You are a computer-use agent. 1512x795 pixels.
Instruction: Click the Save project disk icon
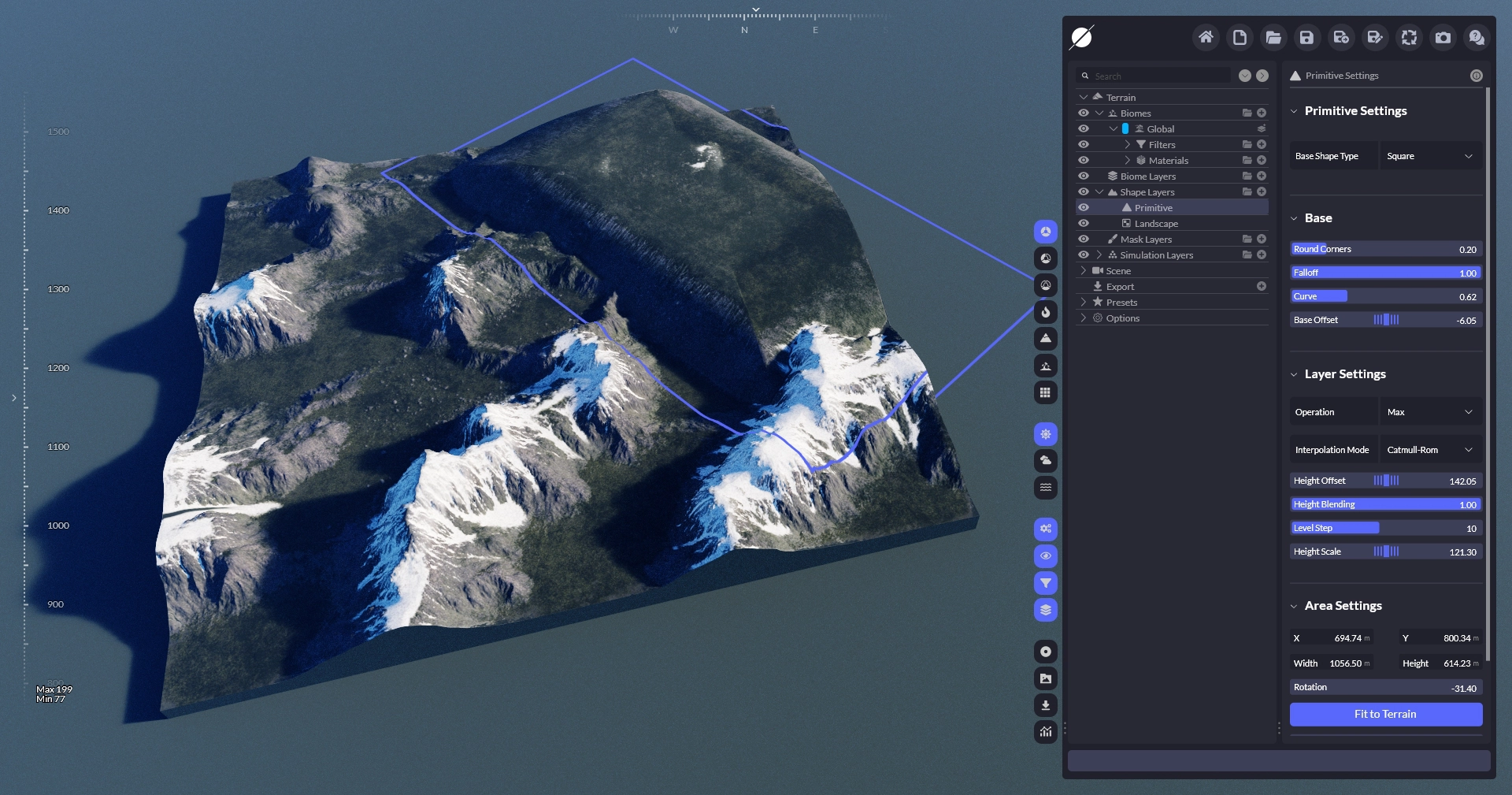pos(1306,37)
